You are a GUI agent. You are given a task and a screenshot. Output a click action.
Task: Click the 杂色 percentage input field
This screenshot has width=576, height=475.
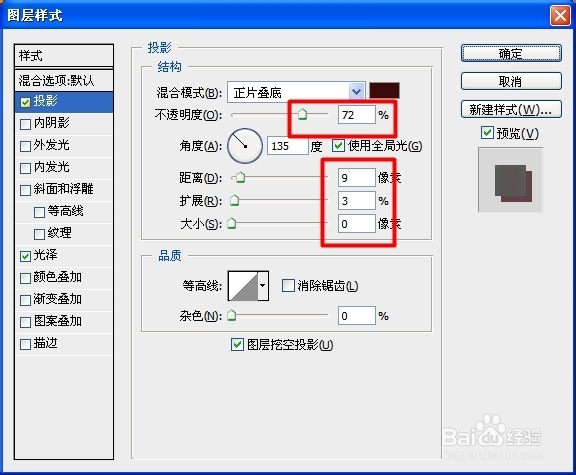(x=357, y=316)
